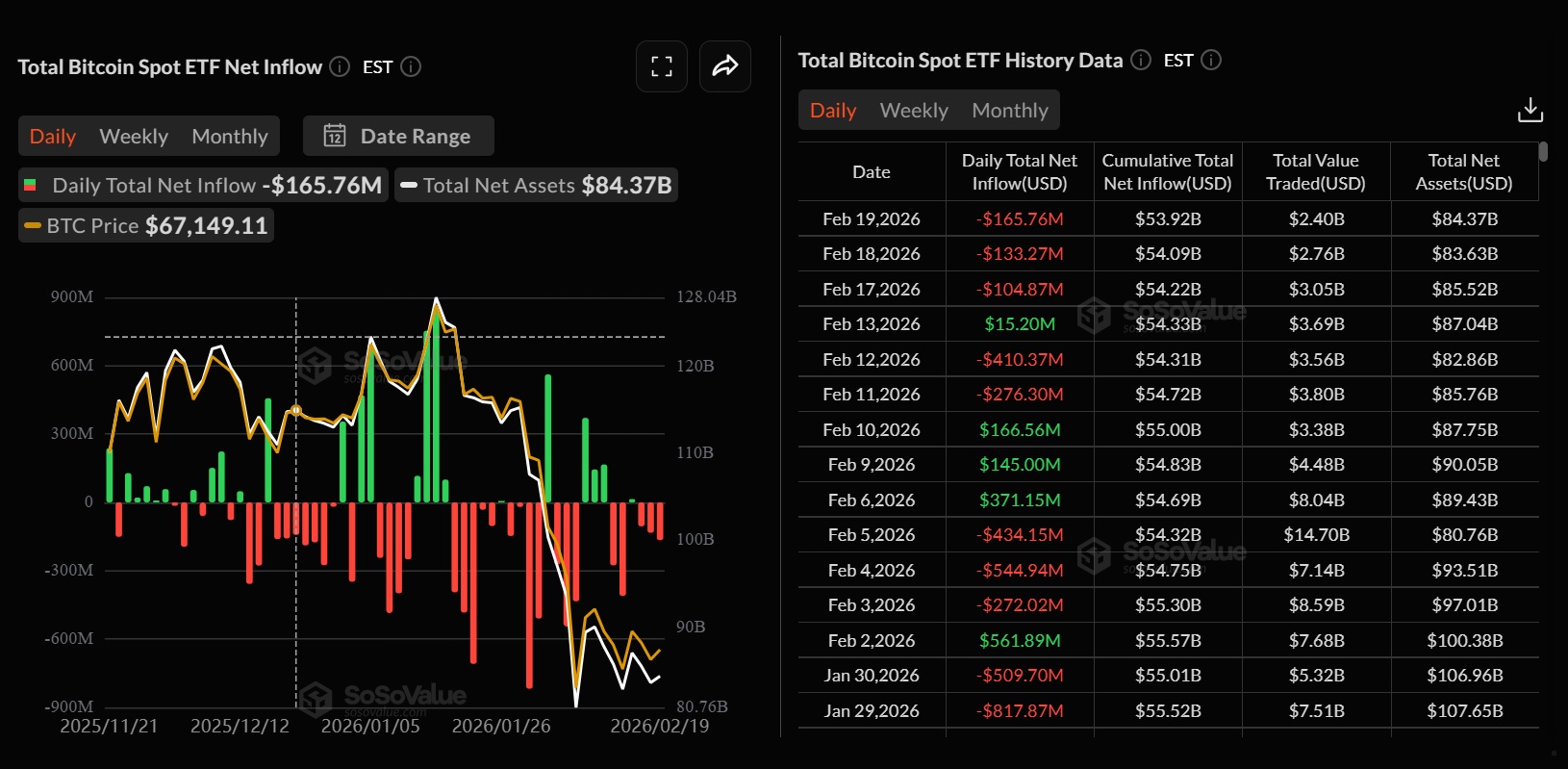Select the Jan 29,2026 date cell
The width and height of the screenshot is (1568, 769).
tap(872, 710)
